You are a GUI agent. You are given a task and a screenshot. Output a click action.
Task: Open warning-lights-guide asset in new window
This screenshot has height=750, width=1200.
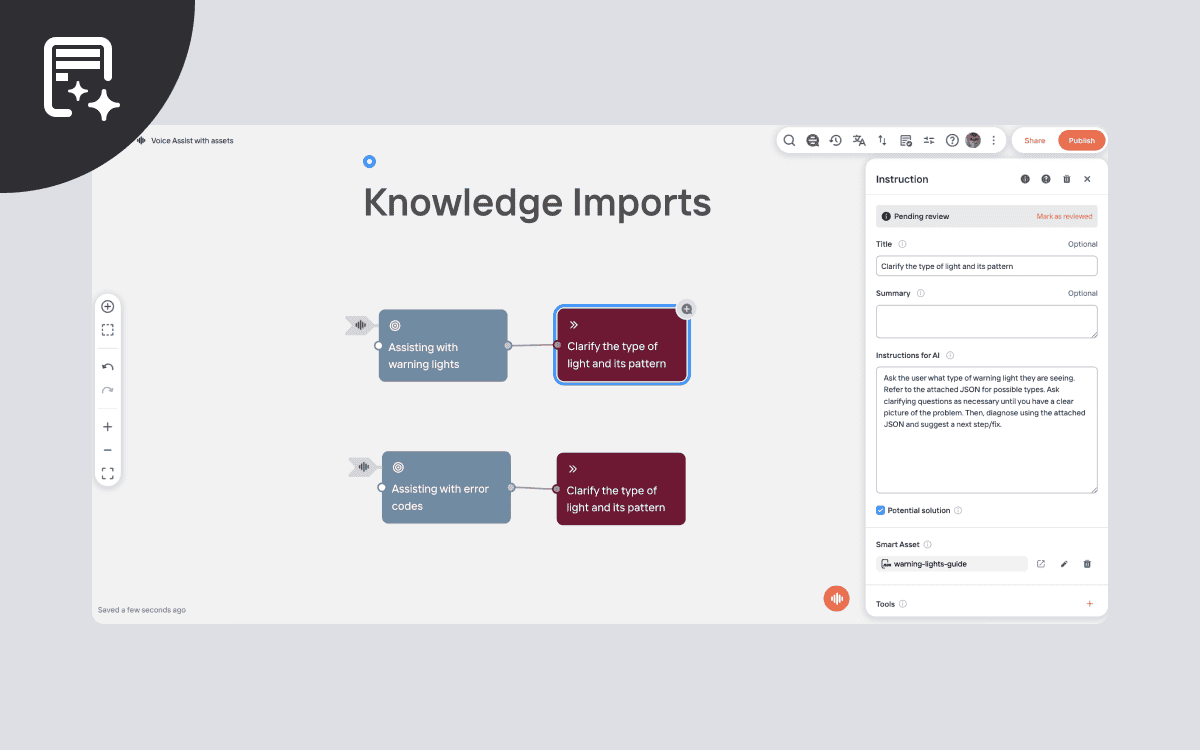[x=1041, y=564]
